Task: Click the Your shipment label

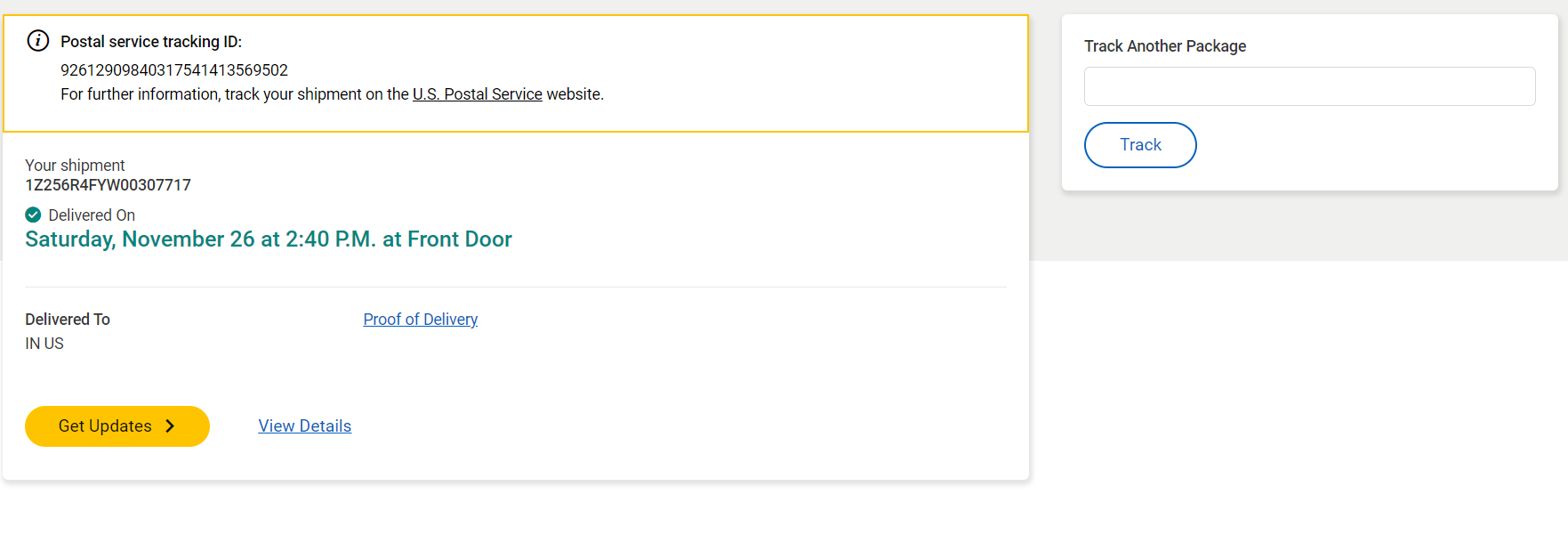Action: (75, 166)
